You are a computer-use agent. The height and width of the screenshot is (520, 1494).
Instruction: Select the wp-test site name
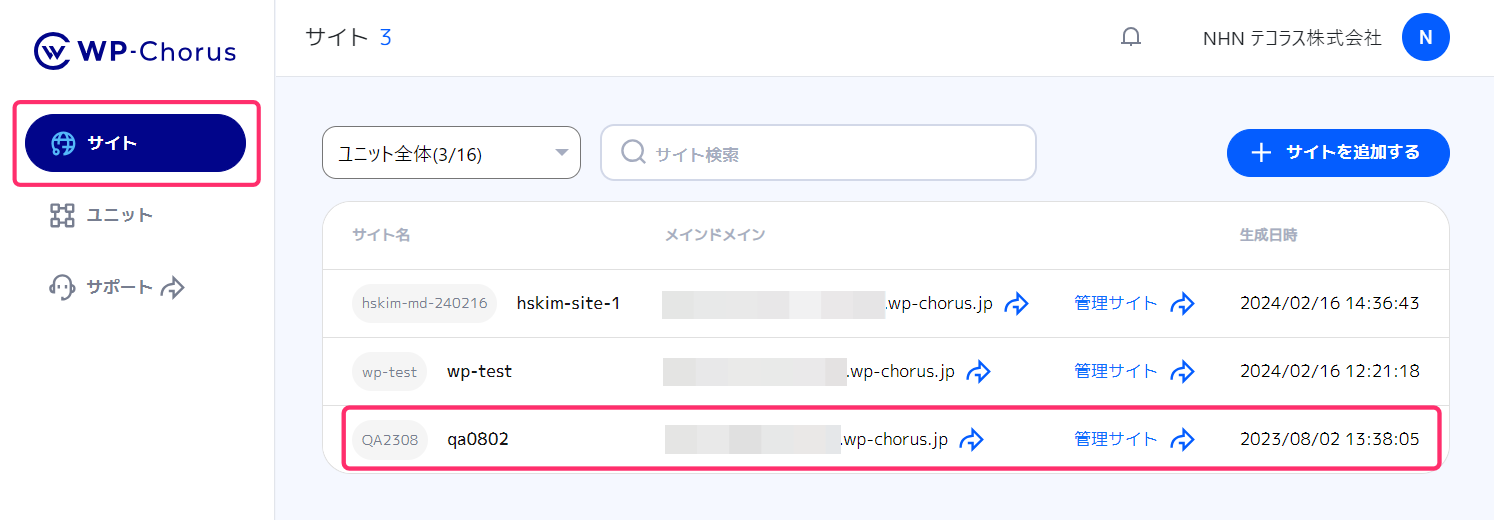pos(479,371)
